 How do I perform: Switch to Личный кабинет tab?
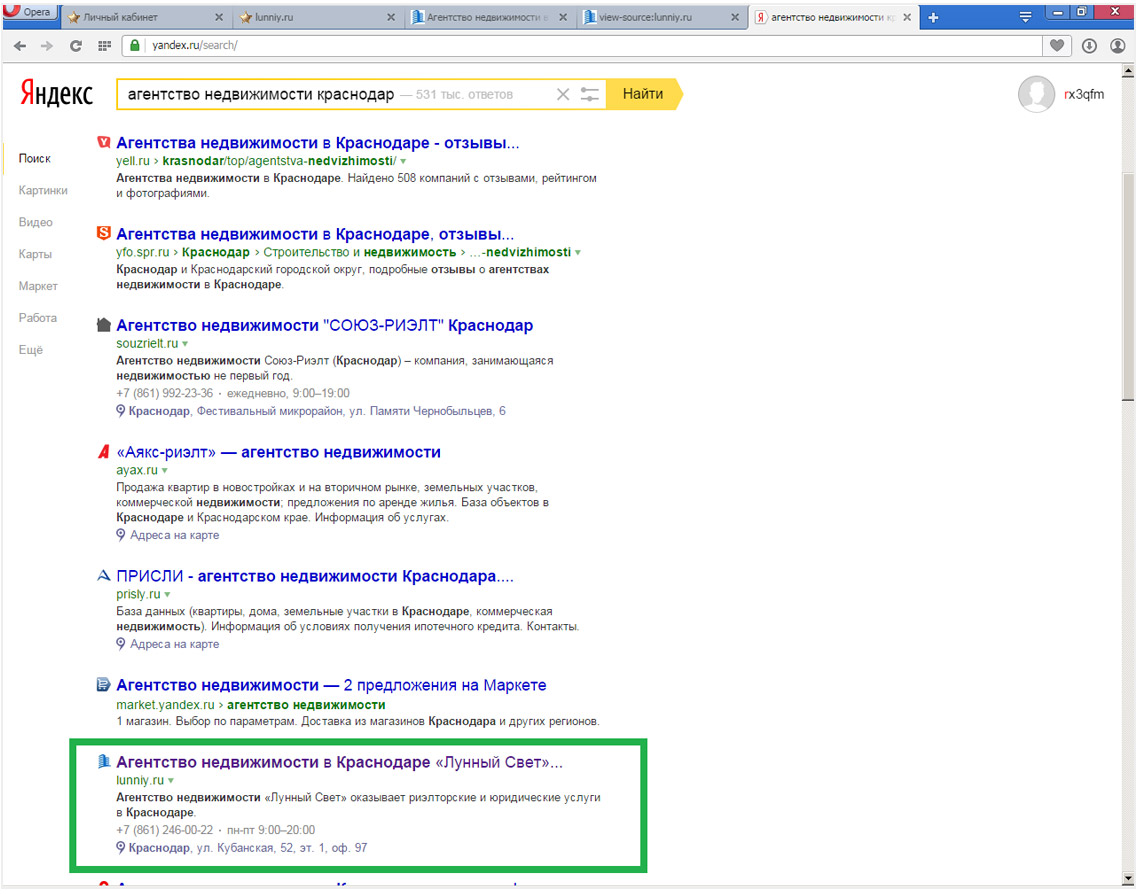(x=120, y=17)
